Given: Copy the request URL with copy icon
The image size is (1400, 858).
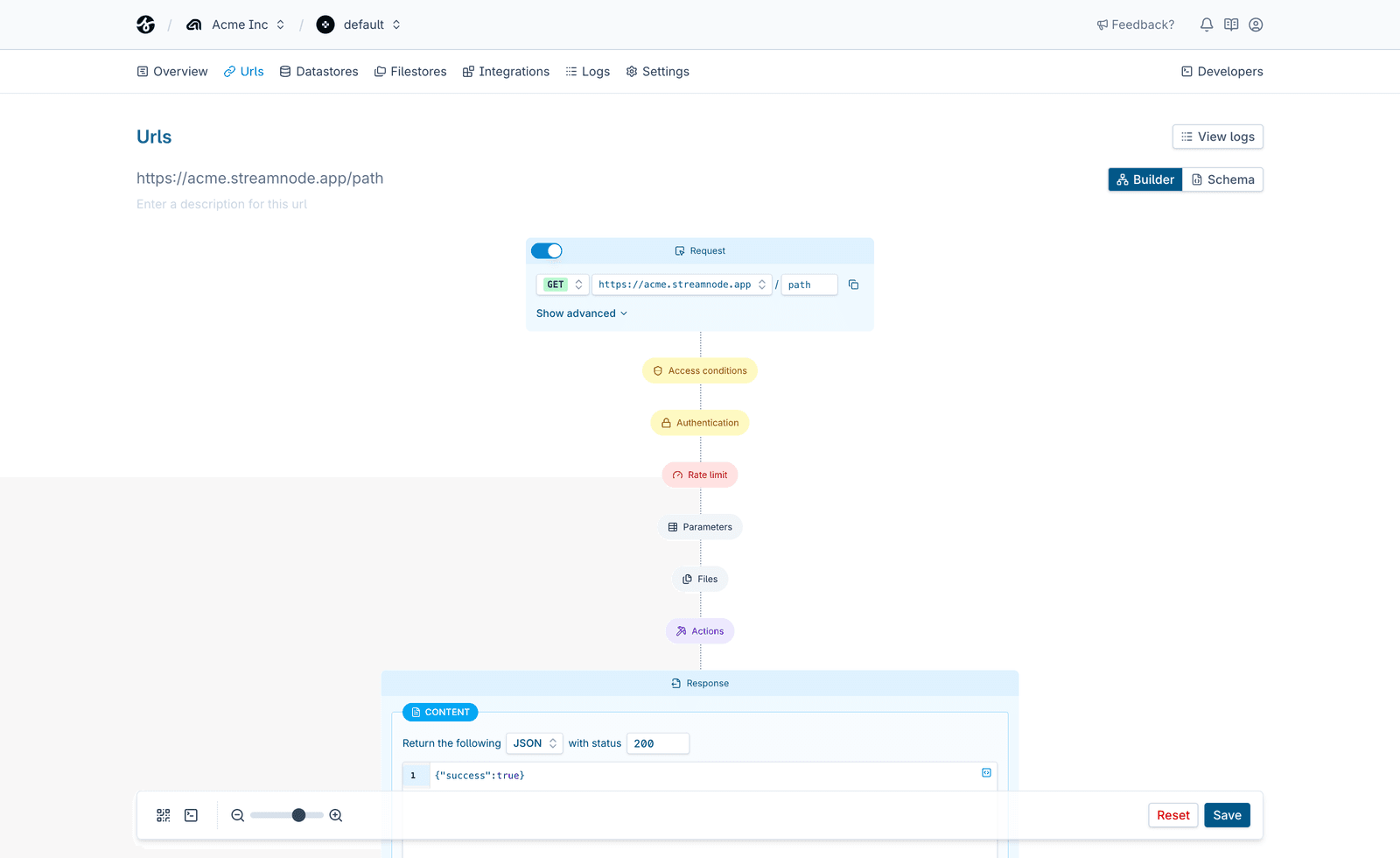Looking at the screenshot, I should point(853,285).
